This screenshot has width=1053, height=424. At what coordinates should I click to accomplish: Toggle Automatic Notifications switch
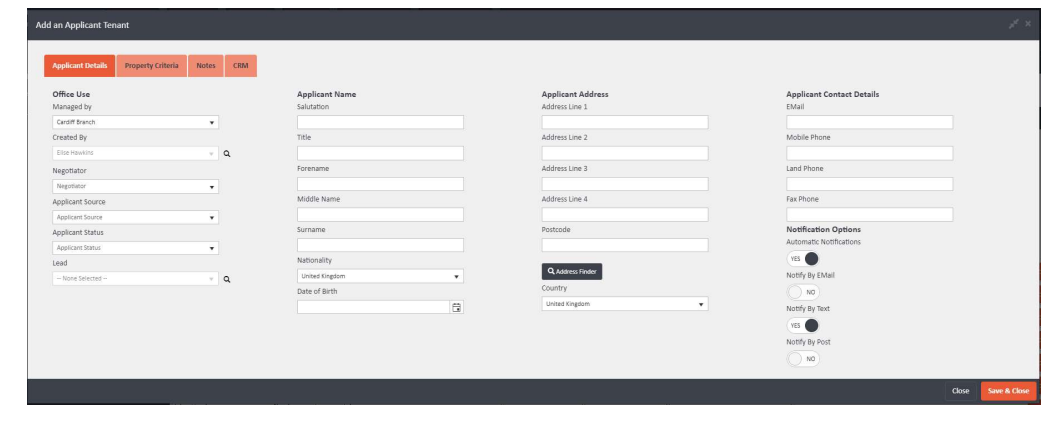[x=803, y=259]
